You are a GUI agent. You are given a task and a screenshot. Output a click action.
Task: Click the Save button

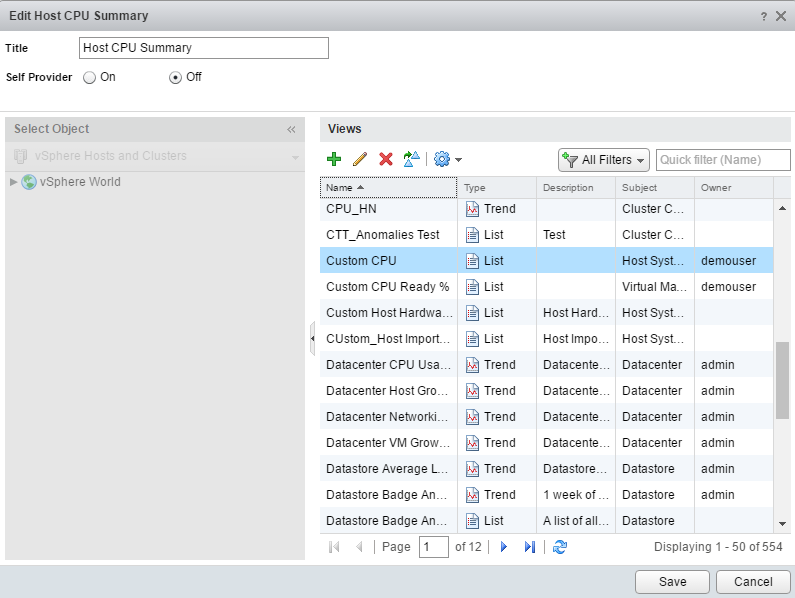tap(672, 582)
